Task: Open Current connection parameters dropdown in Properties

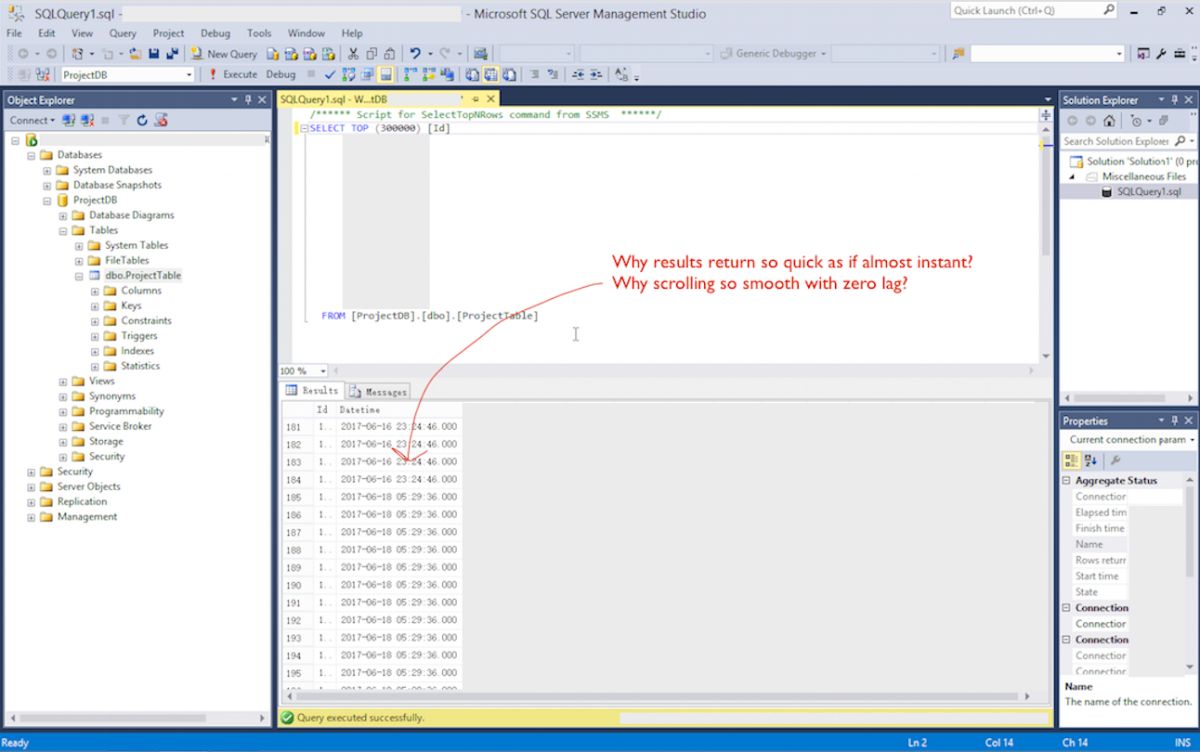Action: (1191, 440)
